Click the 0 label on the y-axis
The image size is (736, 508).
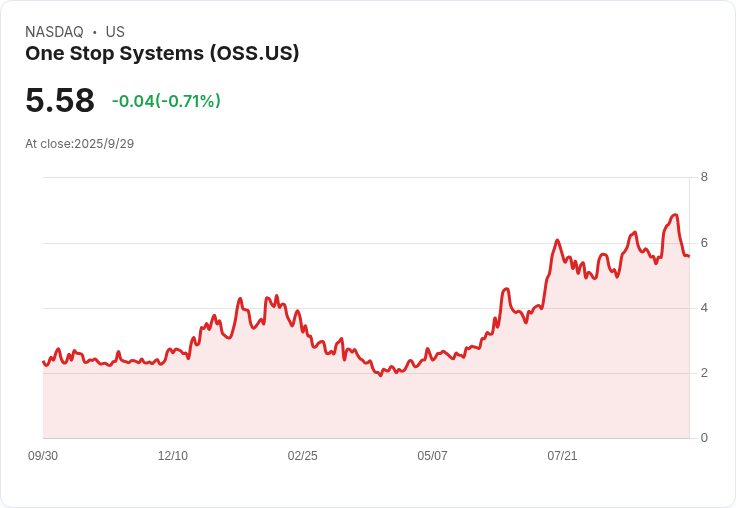tap(704, 438)
